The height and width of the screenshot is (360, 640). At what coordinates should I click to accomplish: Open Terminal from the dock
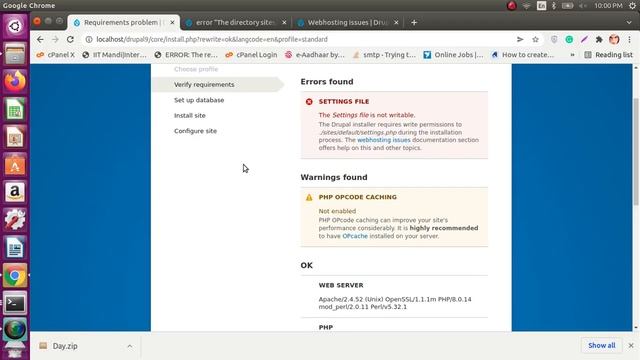[x=15, y=303]
